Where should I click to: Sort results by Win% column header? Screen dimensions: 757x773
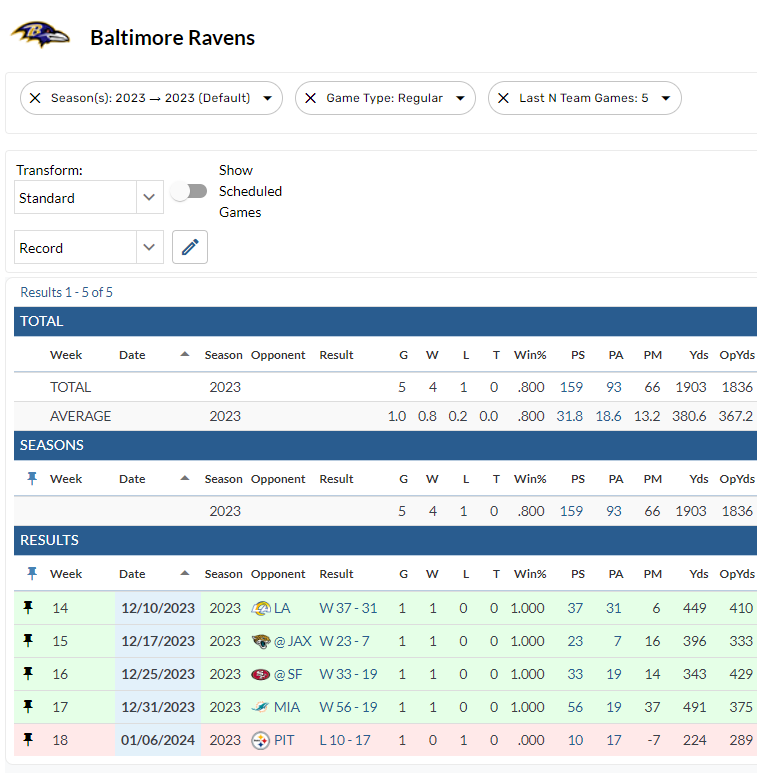point(529,574)
